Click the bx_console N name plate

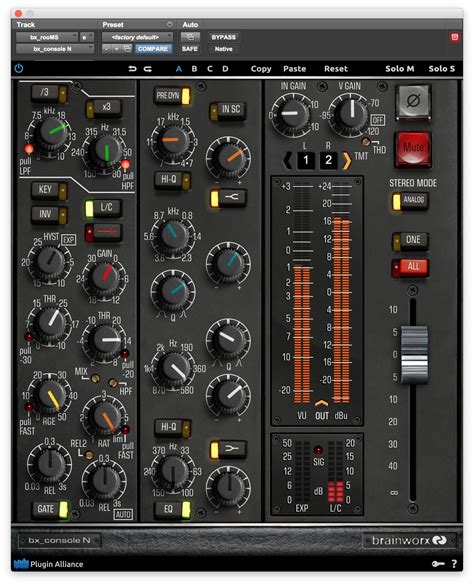[59, 540]
